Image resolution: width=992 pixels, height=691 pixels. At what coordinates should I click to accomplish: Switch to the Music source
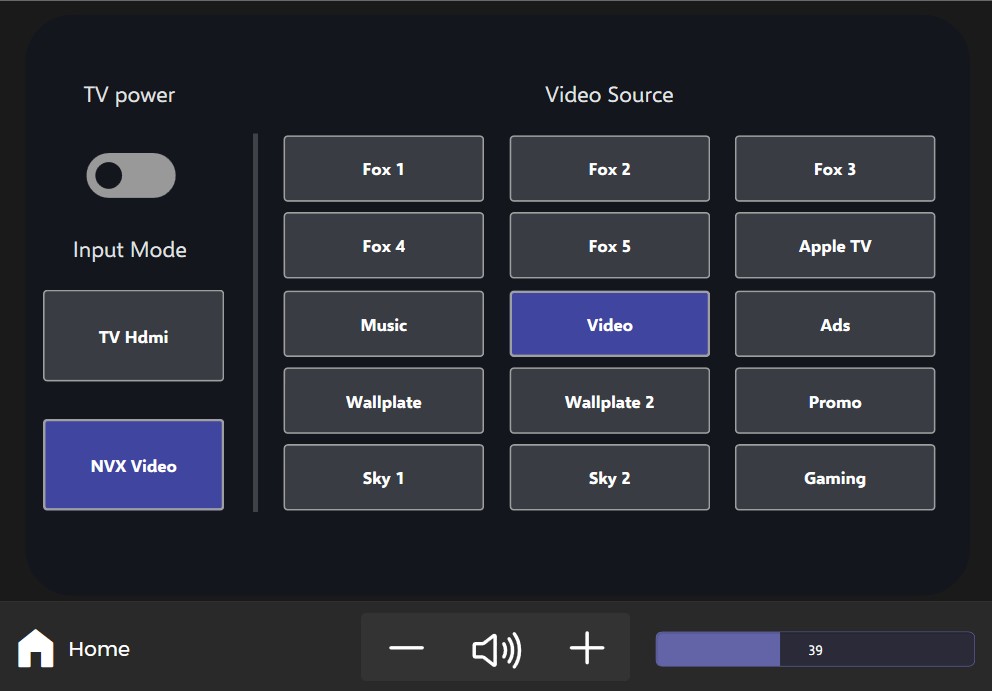click(x=383, y=323)
